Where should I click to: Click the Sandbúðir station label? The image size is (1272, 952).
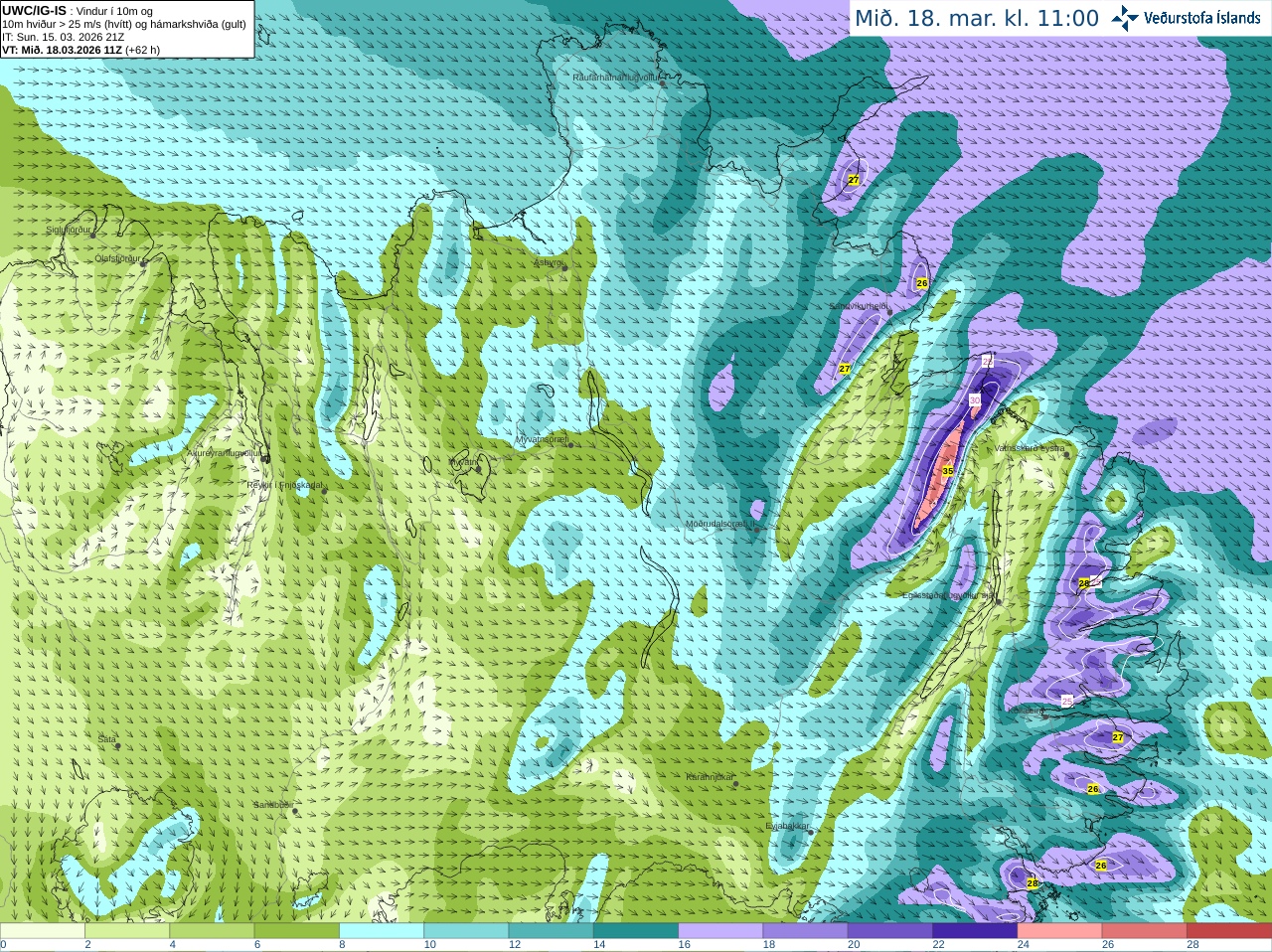tap(273, 805)
